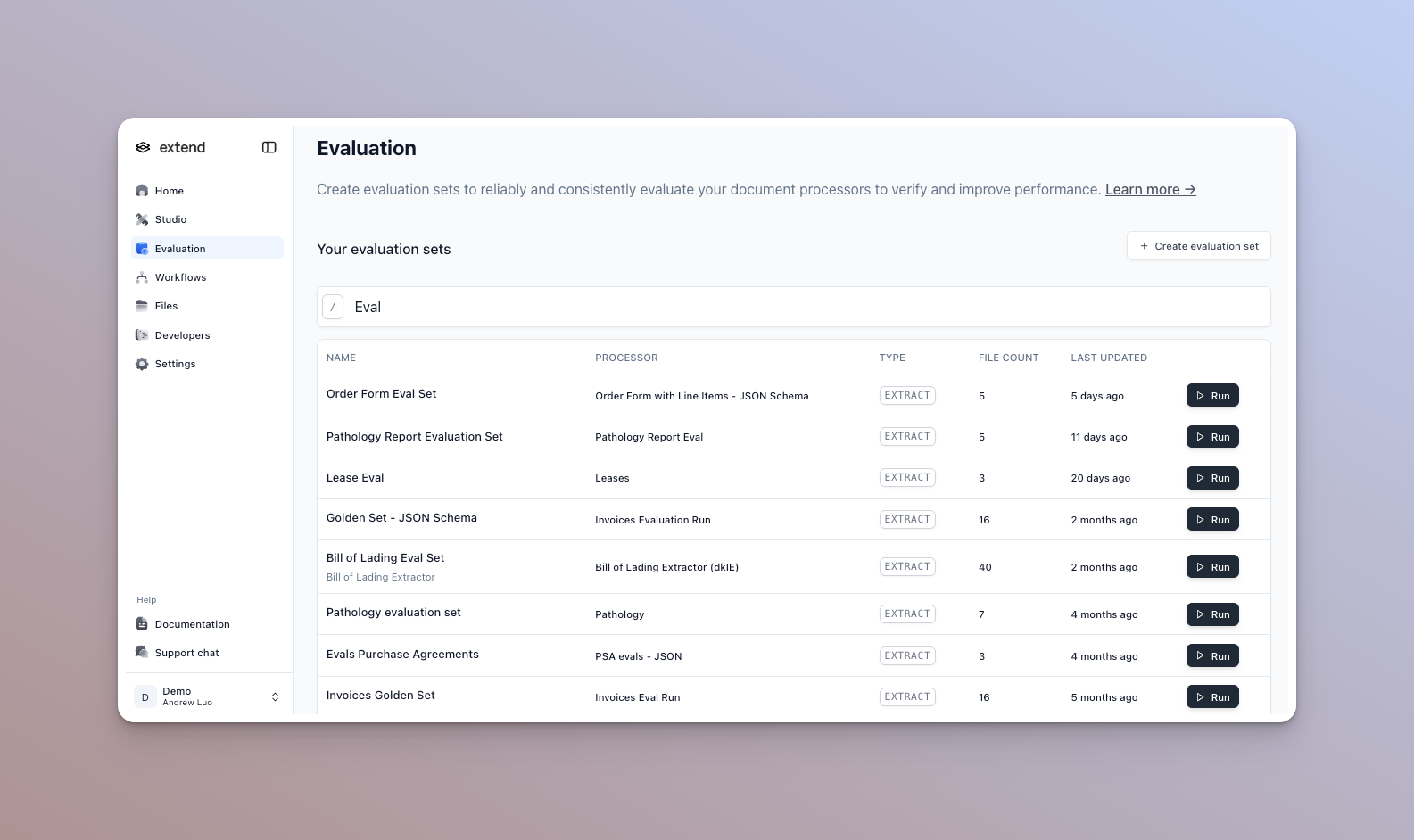Run the Invoices Golden Set

1212,697
